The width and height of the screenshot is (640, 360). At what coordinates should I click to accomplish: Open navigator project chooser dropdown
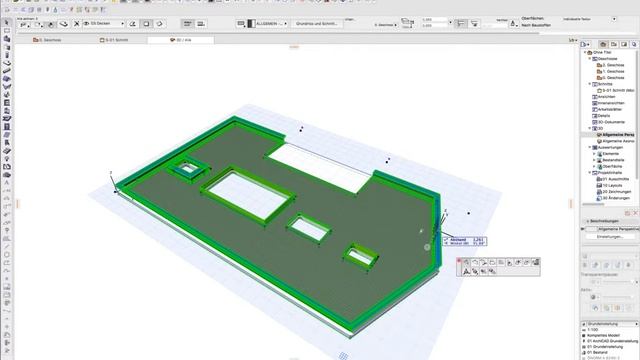tap(585, 44)
